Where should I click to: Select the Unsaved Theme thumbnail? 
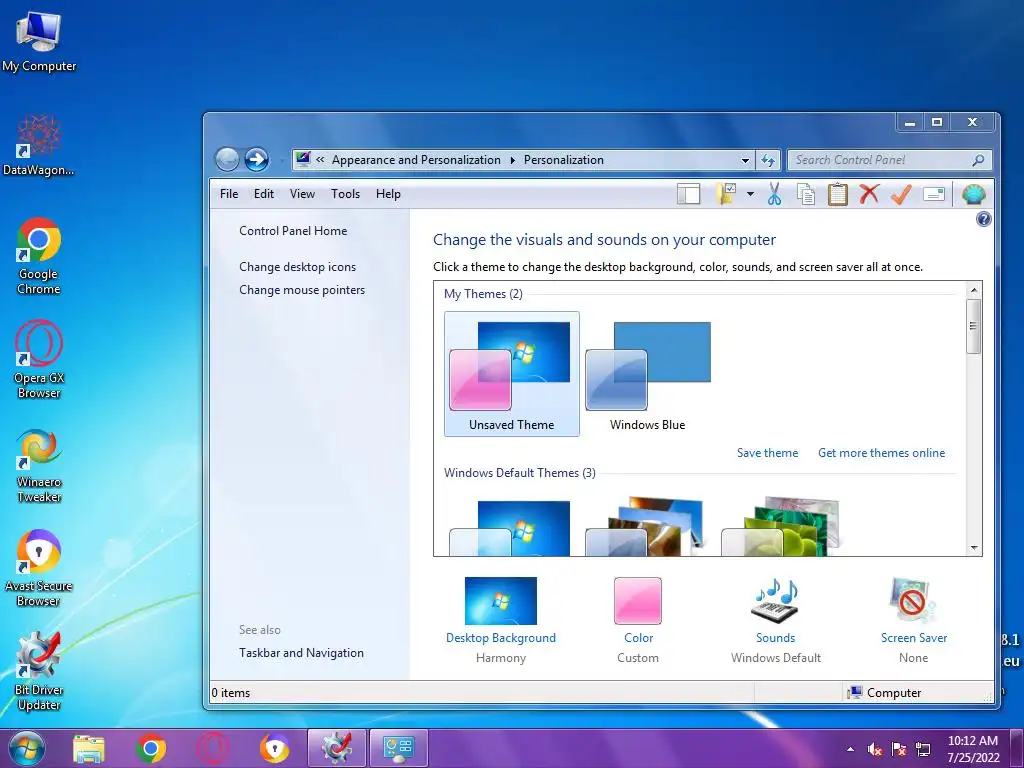click(511, 374)
